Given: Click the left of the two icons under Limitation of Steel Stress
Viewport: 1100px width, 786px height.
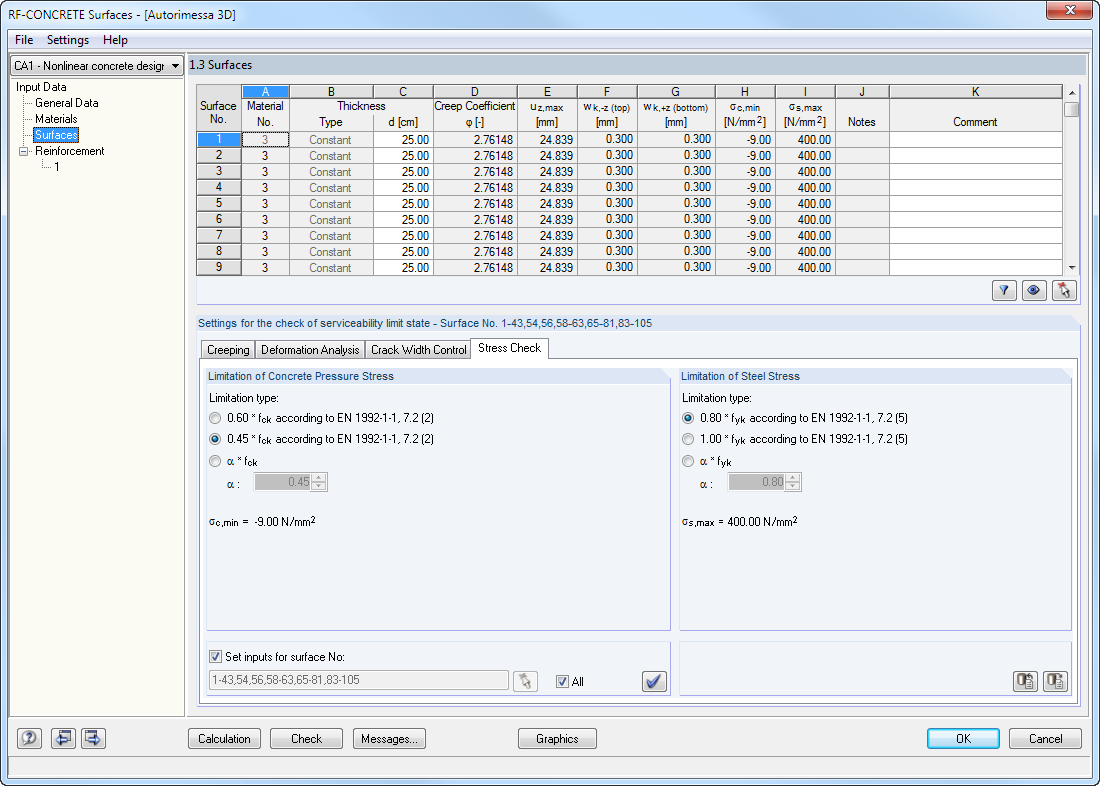Looking at the screenshot, I should click(1026, 681).
